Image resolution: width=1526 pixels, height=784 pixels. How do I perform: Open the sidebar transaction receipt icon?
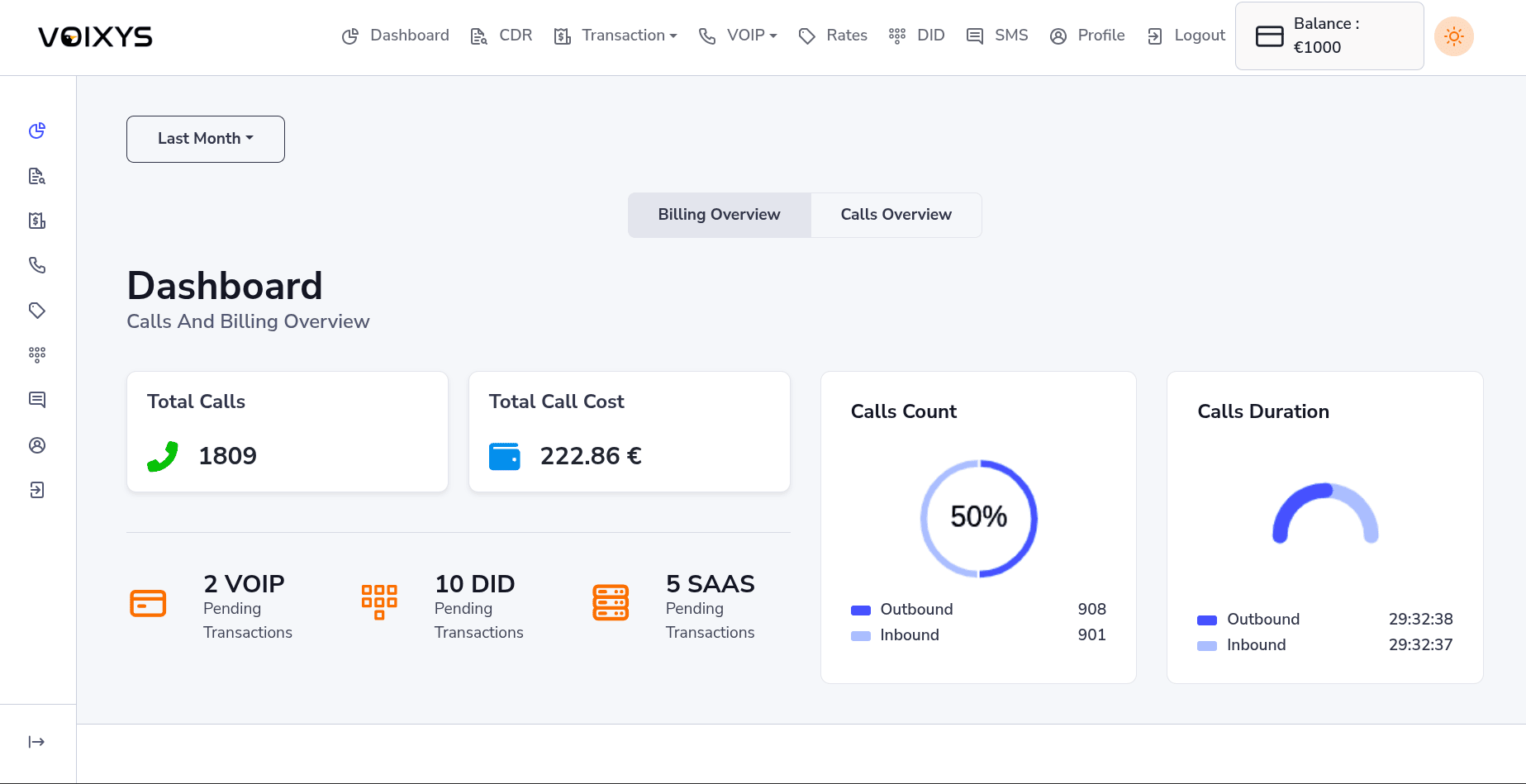(x=37, y=221)
